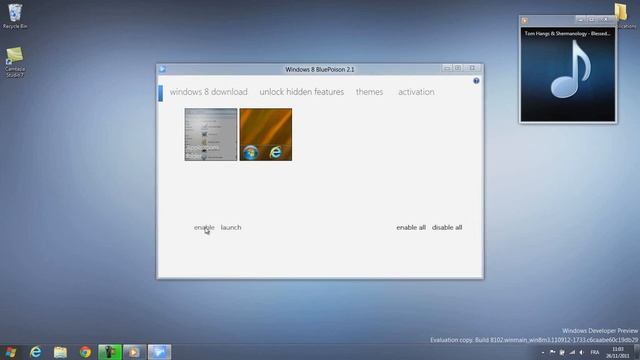Image resolution: width=640 pixels, height=360 pixels.
Task: Open the Action Center flag icon
Action: tap(552, 352)
